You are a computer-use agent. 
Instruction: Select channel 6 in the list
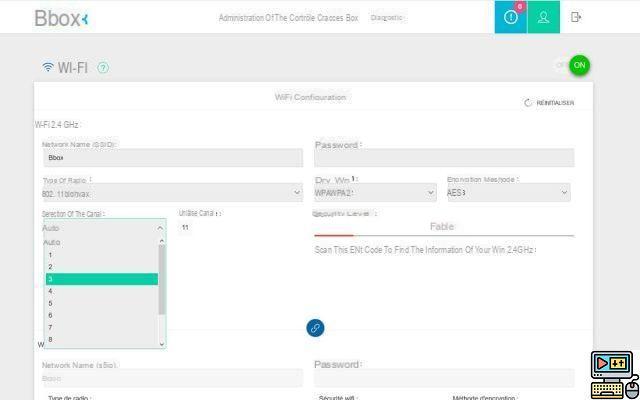point(101,315)
